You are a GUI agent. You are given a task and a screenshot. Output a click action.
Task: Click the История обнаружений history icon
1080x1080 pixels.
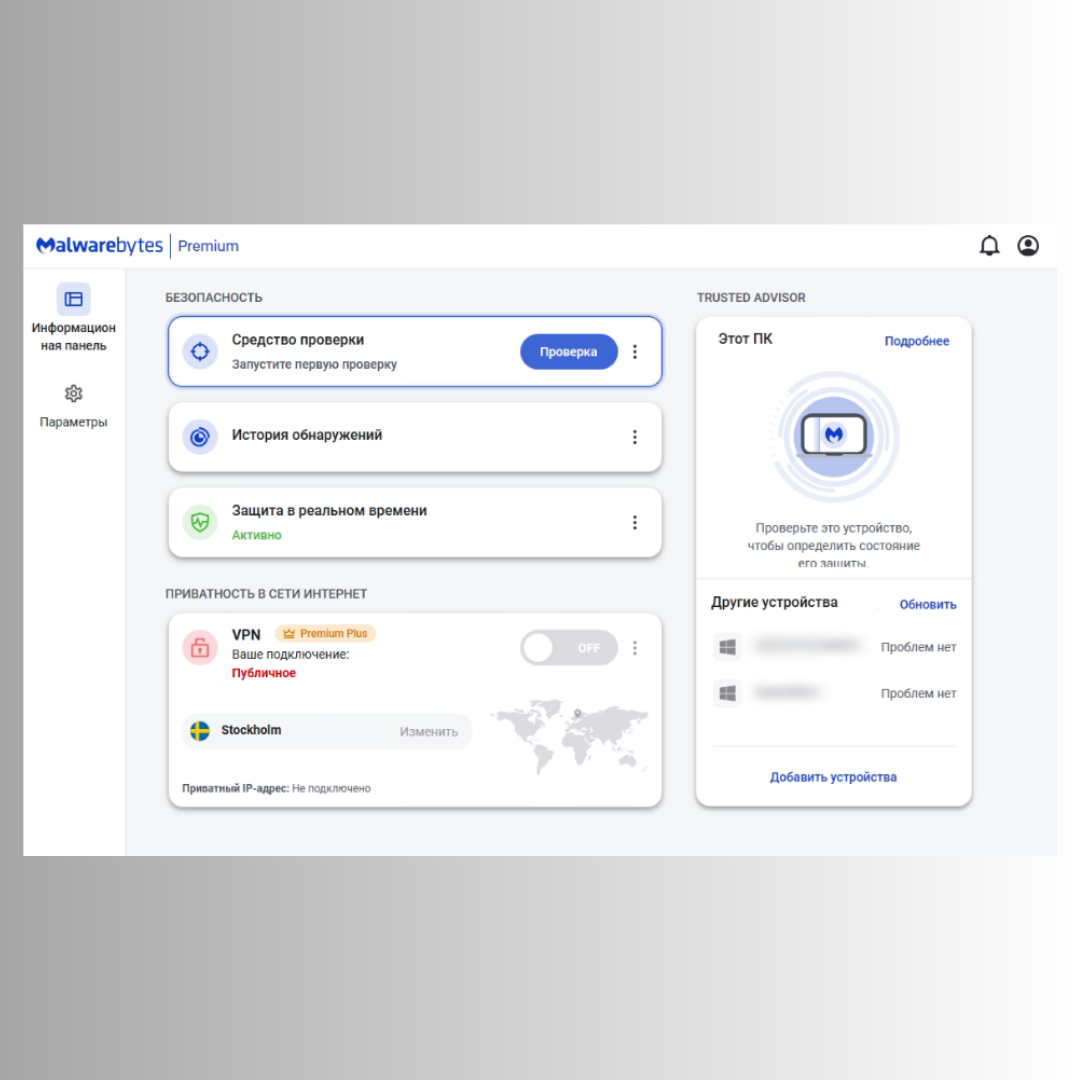[200, 437]
